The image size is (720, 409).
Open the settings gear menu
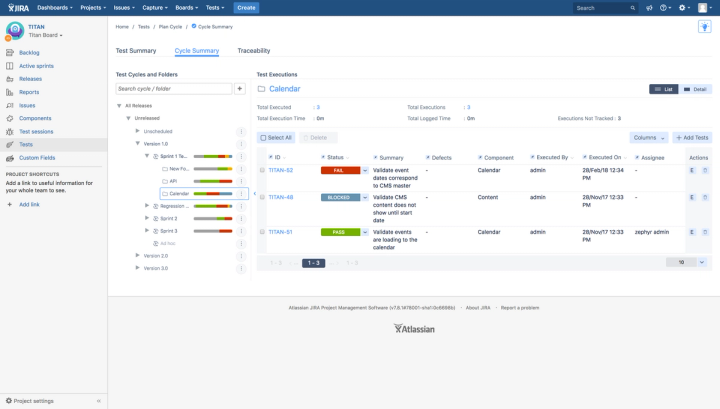coord(684,8)
